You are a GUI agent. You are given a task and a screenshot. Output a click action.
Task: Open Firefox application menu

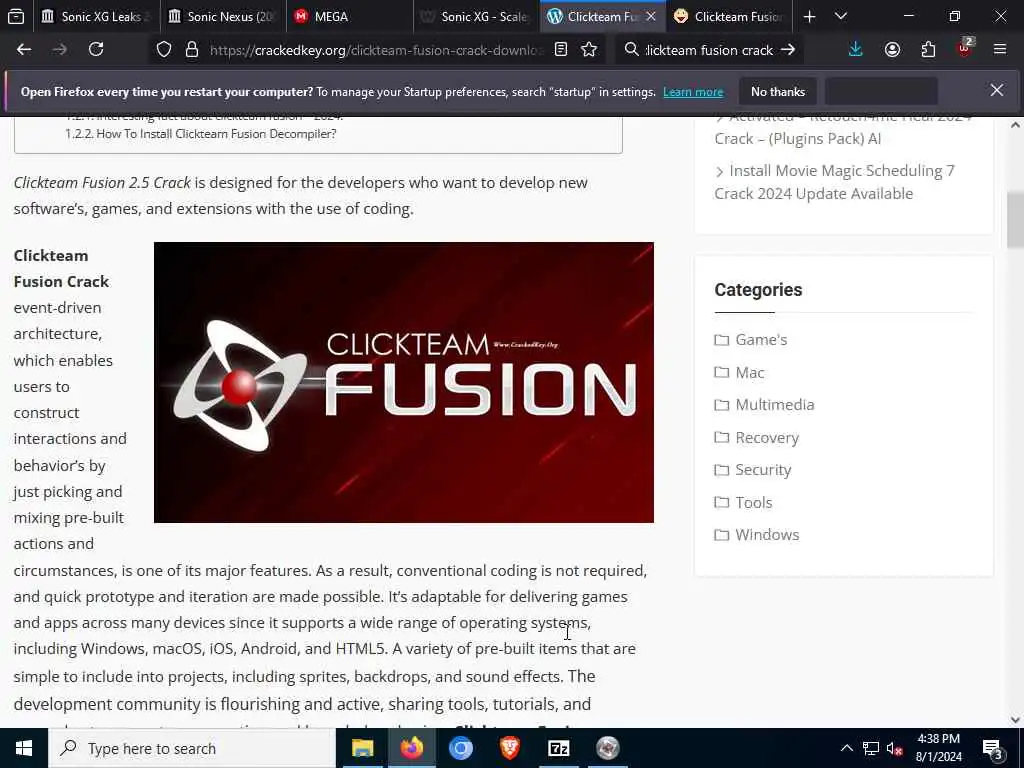(x=1000, y=50)
